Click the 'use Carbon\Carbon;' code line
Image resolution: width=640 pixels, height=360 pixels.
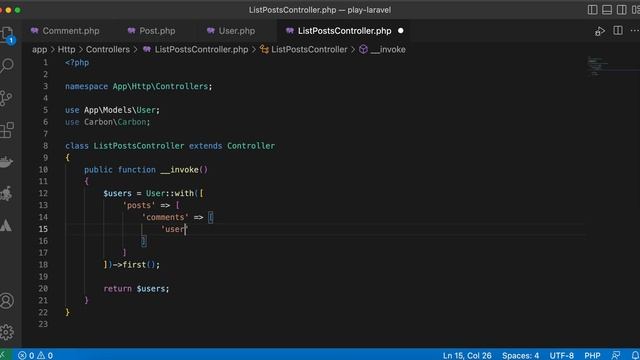pyautogui.click(x=107, y=122)
